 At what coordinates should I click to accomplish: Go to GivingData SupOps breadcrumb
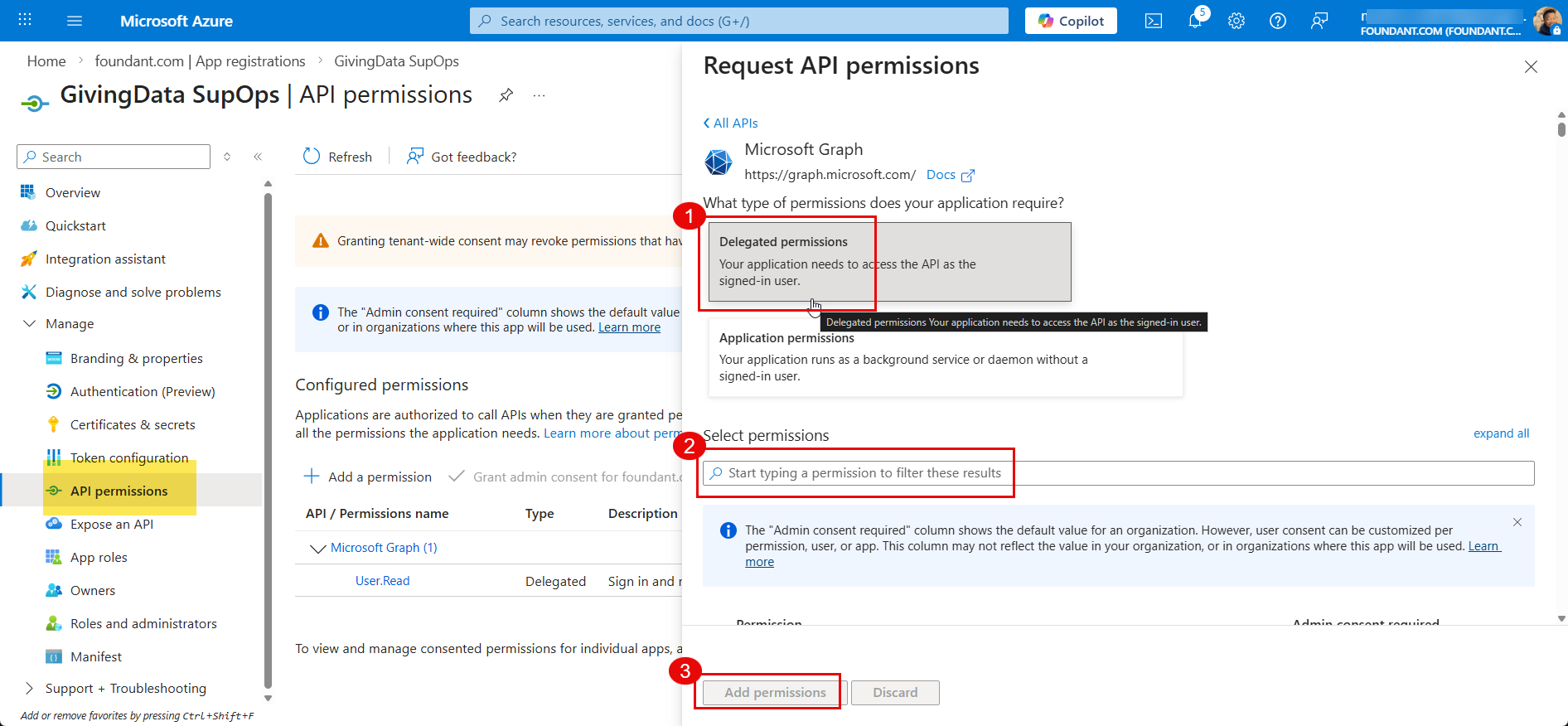tap(396, 61)
